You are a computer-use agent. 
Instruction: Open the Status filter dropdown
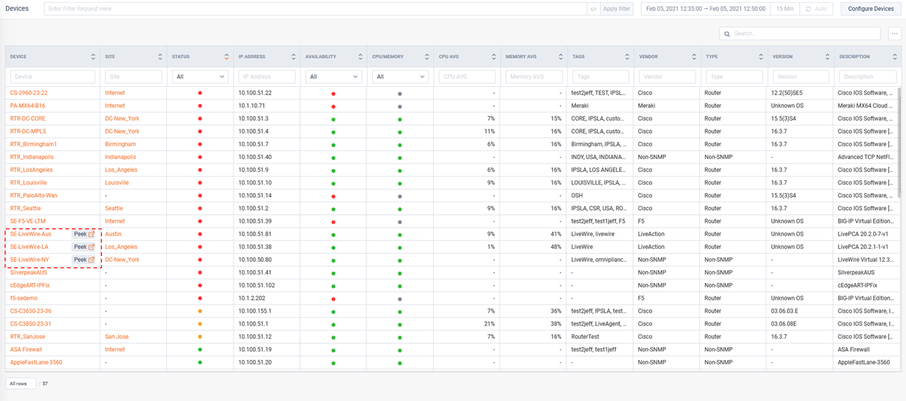tap(200, 76)
